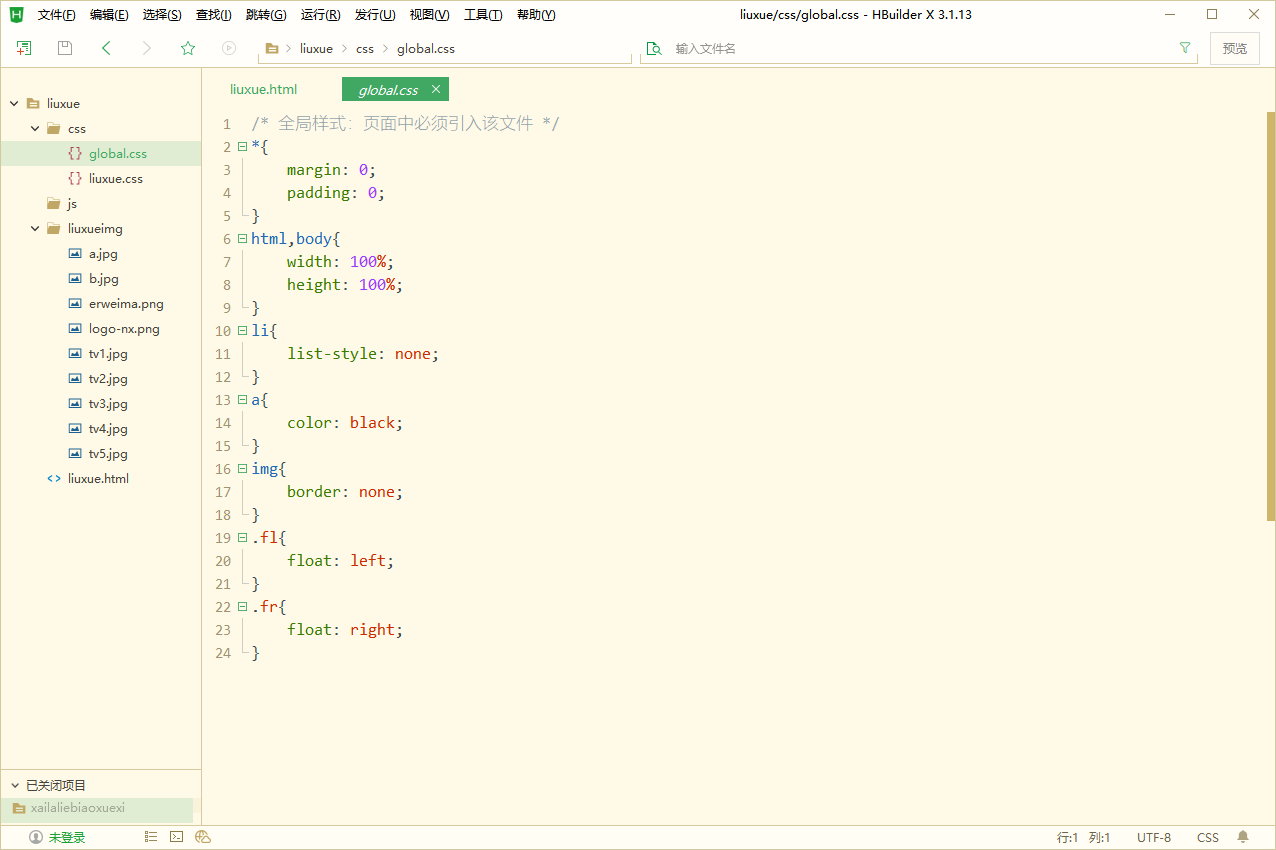Click the image icon beside erweima.png
Viewport: 1276px width, 850px height.
(x=75, y=304)
